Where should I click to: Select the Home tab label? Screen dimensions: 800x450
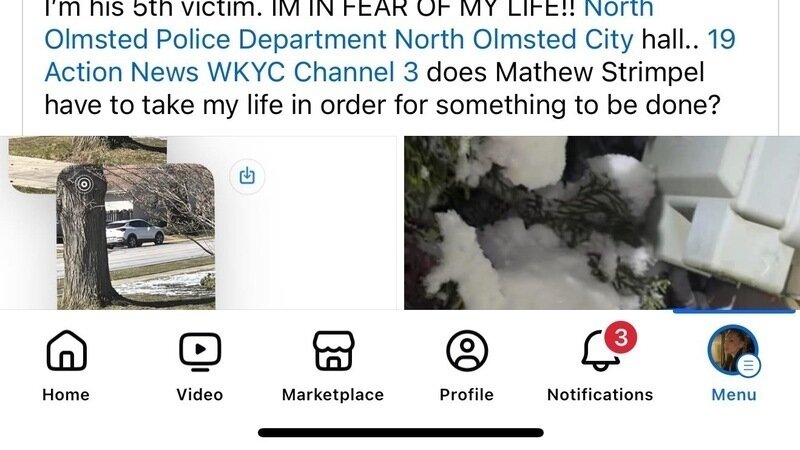66,394
